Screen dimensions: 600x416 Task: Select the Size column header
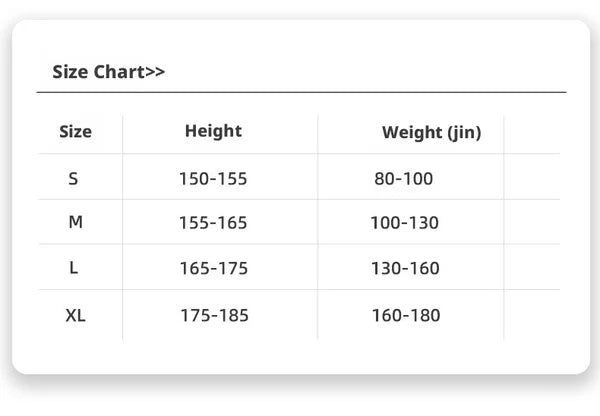click(75, 132)
